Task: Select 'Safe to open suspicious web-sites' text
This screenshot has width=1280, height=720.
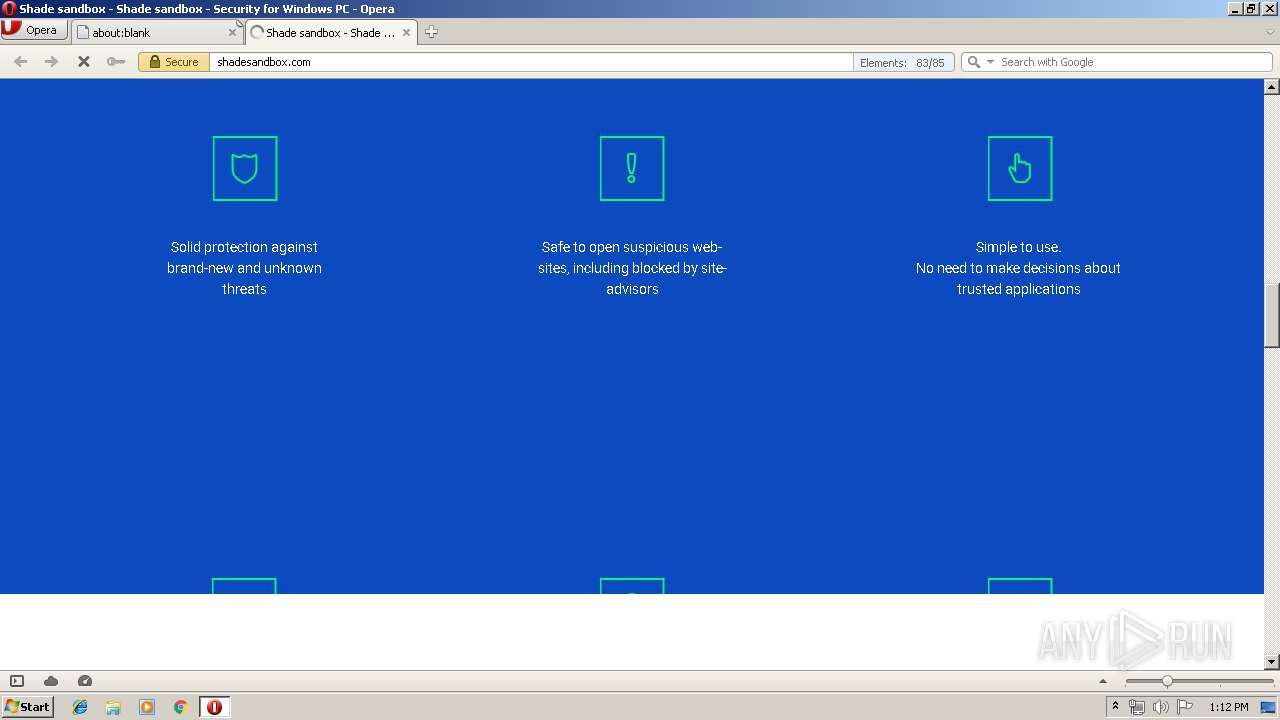Action: (632, 257)
